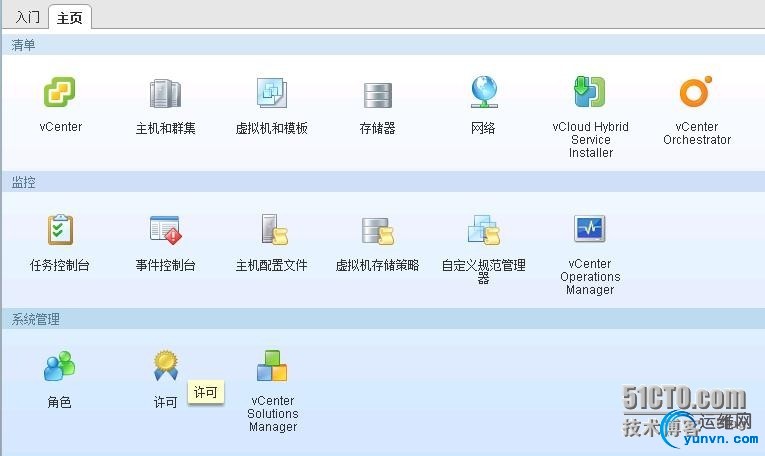Click 'vCloud Hybrid Service Installer' label text
765x456 pixels.
click(590, 139)
